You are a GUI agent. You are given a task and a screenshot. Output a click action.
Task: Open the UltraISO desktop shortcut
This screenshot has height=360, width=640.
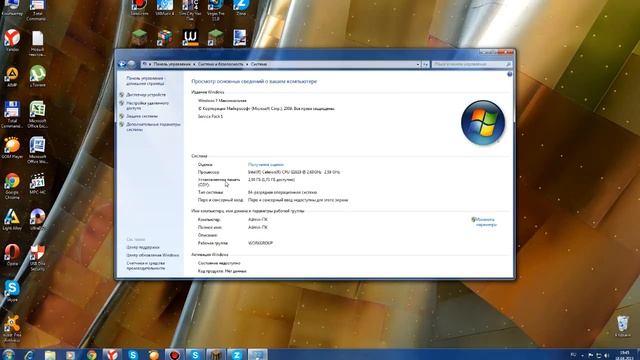[38, 220]
